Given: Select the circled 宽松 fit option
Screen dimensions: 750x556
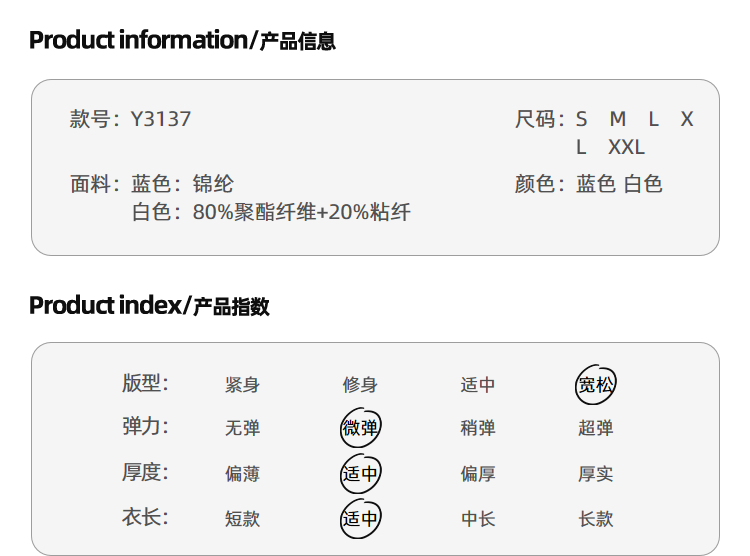Looking at the screenshot, I should coord(595,385).
